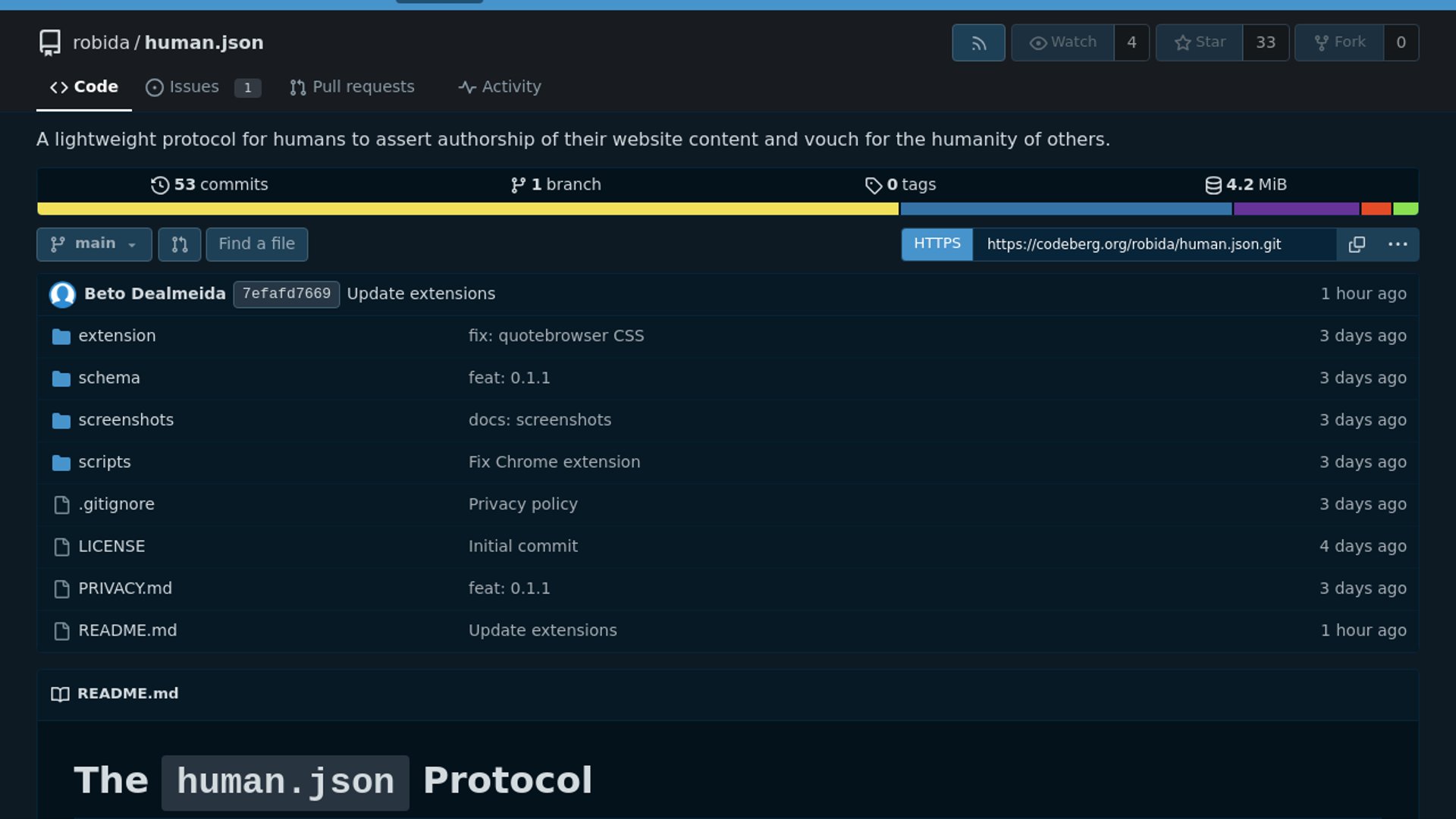Expand the main branch dropdown
This screenshot has width=1456, height=819.
coord(94,244)
